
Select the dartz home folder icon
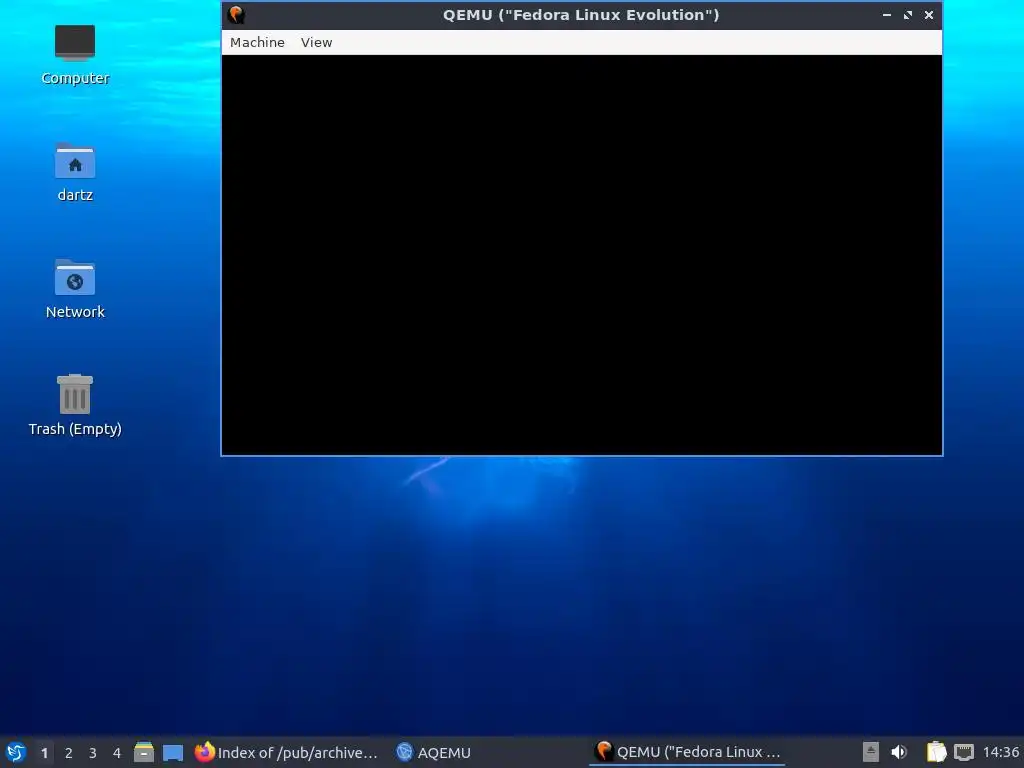pyautogui.click(x=75, y=172)
